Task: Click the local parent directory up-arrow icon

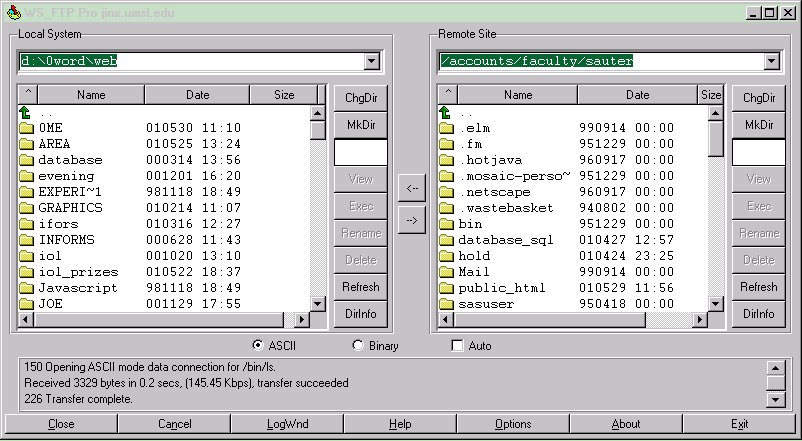Action: point(26,113)
